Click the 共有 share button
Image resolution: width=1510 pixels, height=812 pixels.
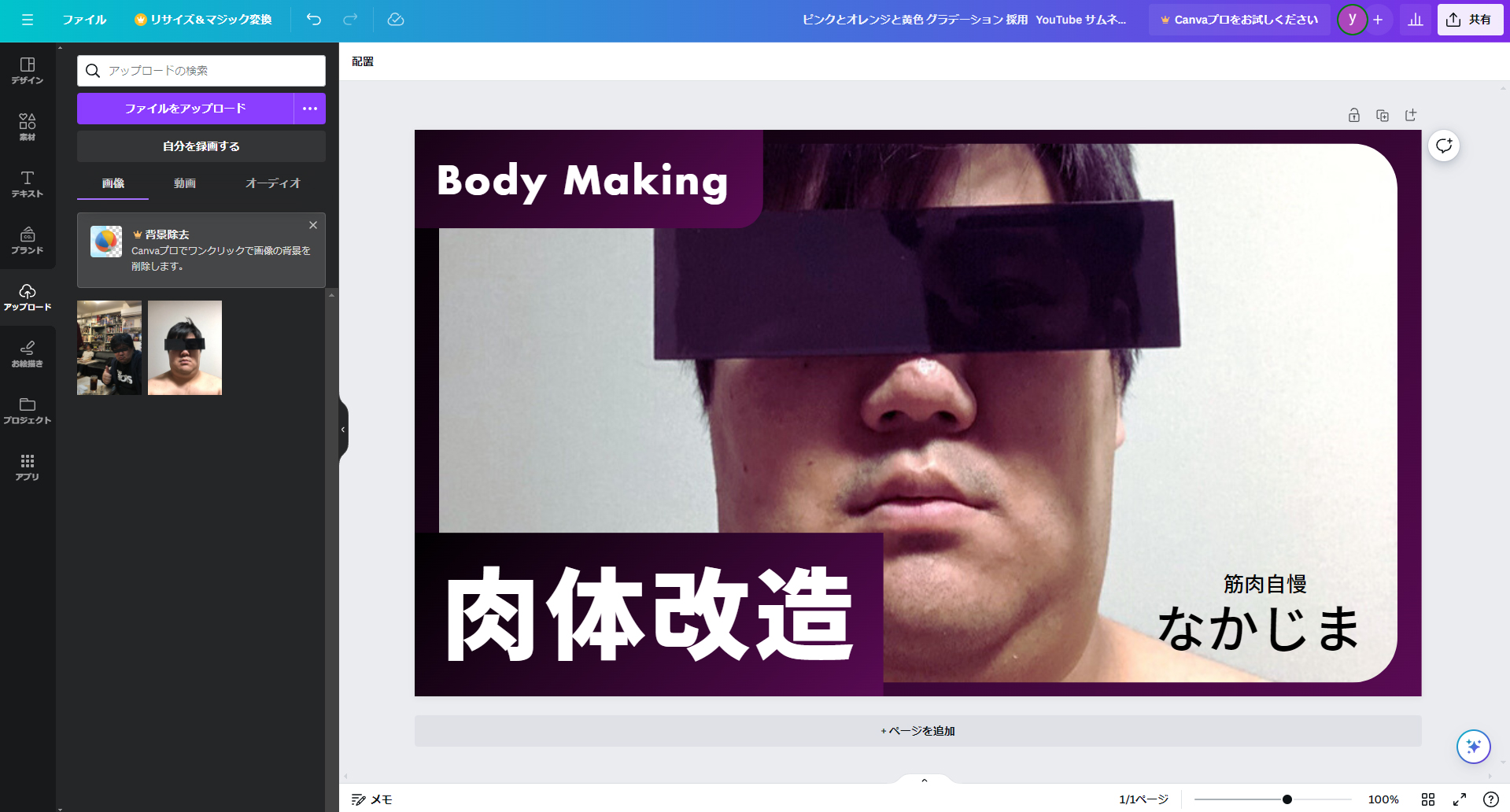[x=1469, y=20]
